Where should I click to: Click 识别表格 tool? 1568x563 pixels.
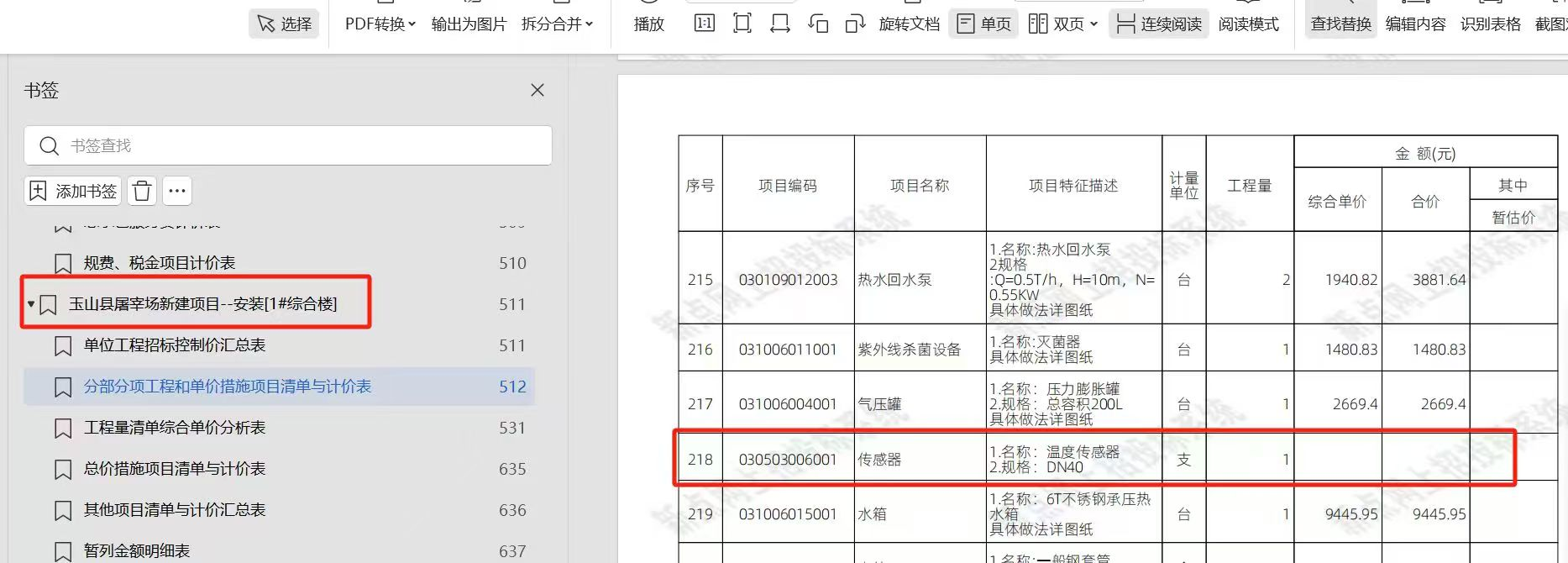(1491, 24)
